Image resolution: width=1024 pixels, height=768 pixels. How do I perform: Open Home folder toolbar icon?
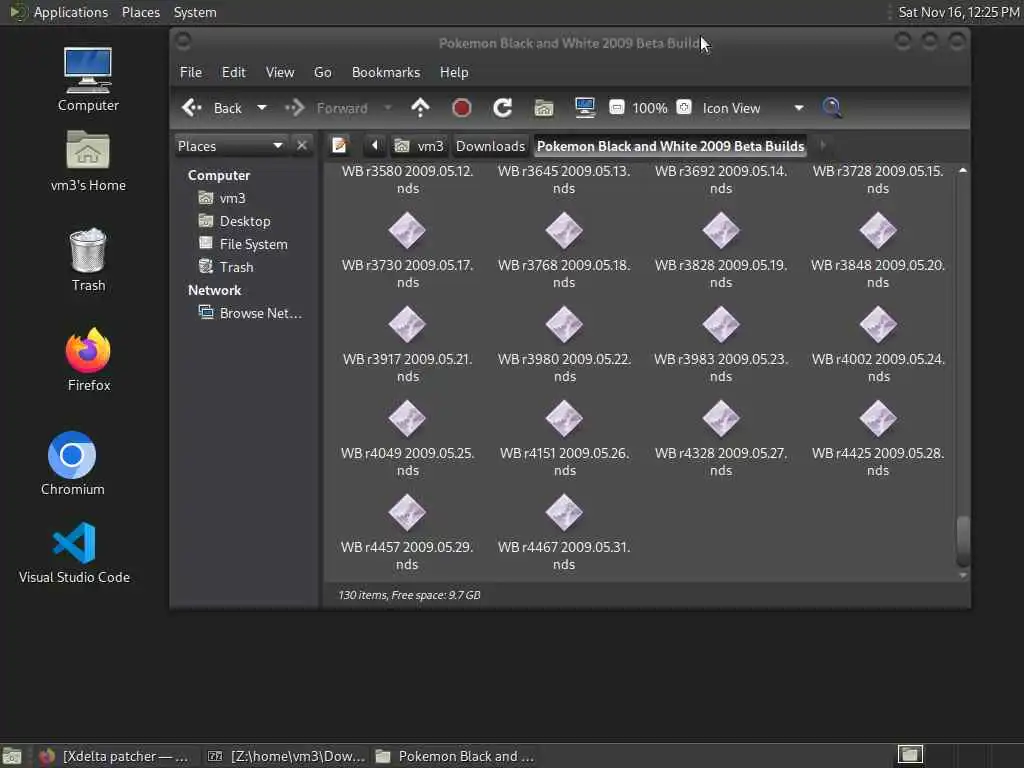pos(543,108)
